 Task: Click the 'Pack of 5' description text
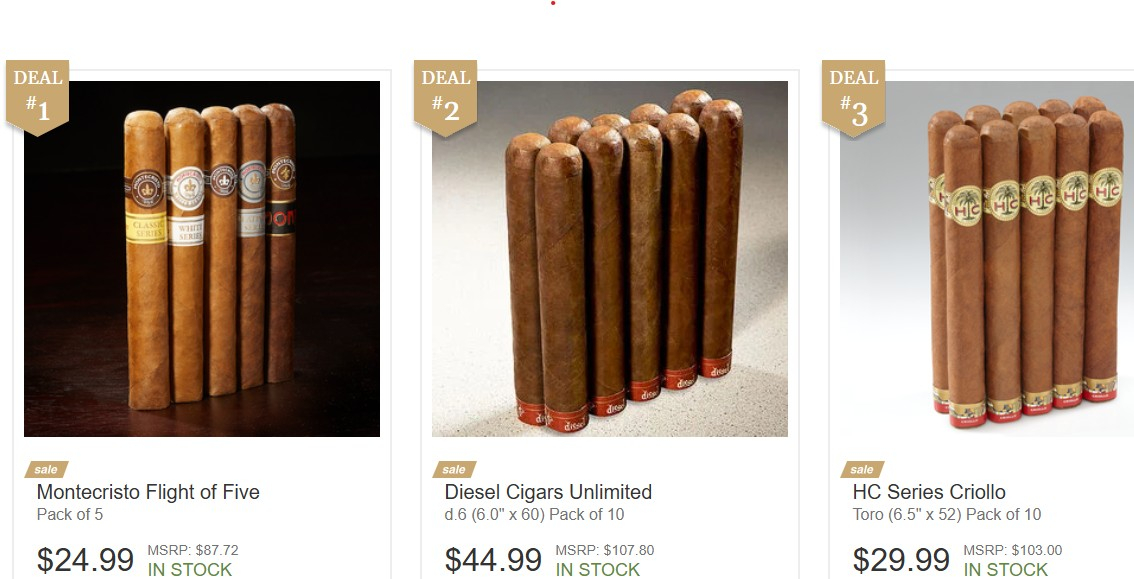coord(70,515)
